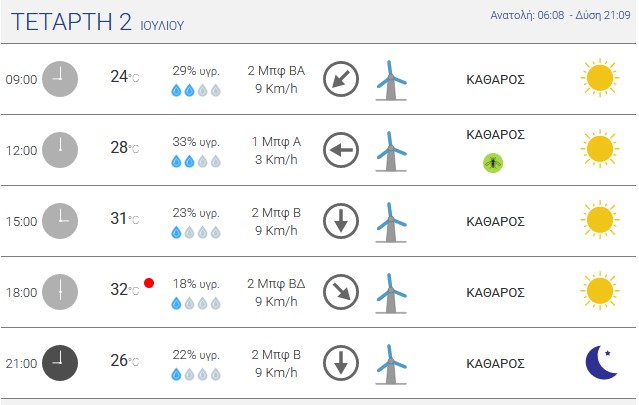Click the east wind arrow at 12:00
The width and height of the screenshot is (639, 405).
coord(341,150)
